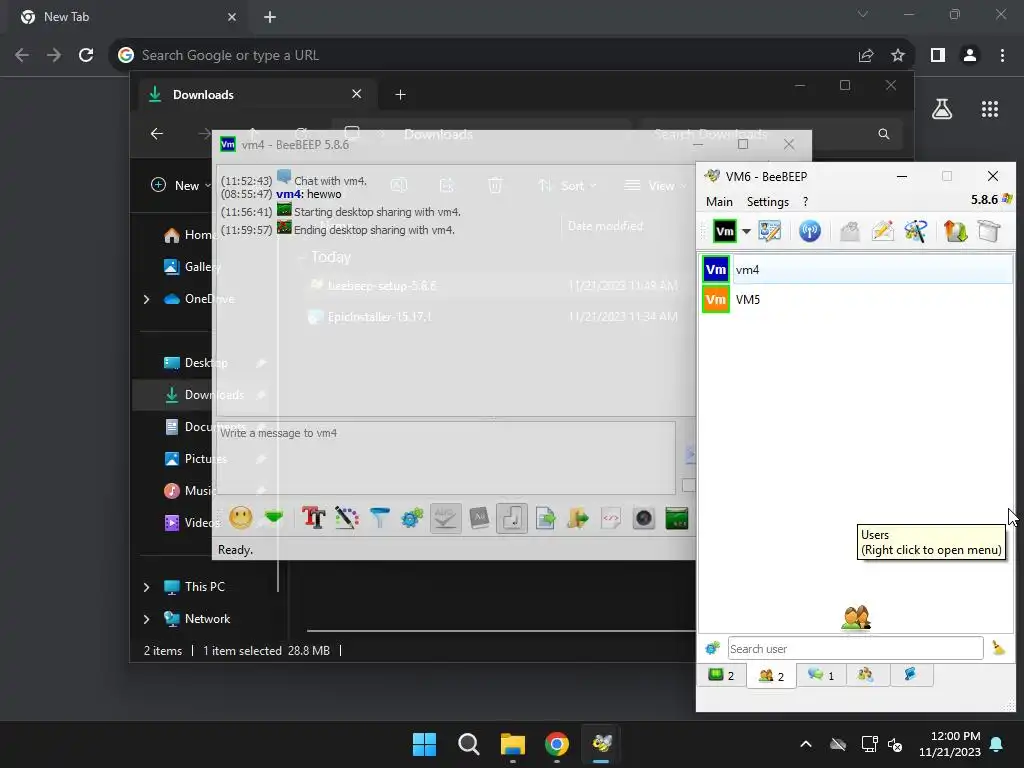Add a new tab in Explorer window
The image size is (1024, 768).
(400, 95)
